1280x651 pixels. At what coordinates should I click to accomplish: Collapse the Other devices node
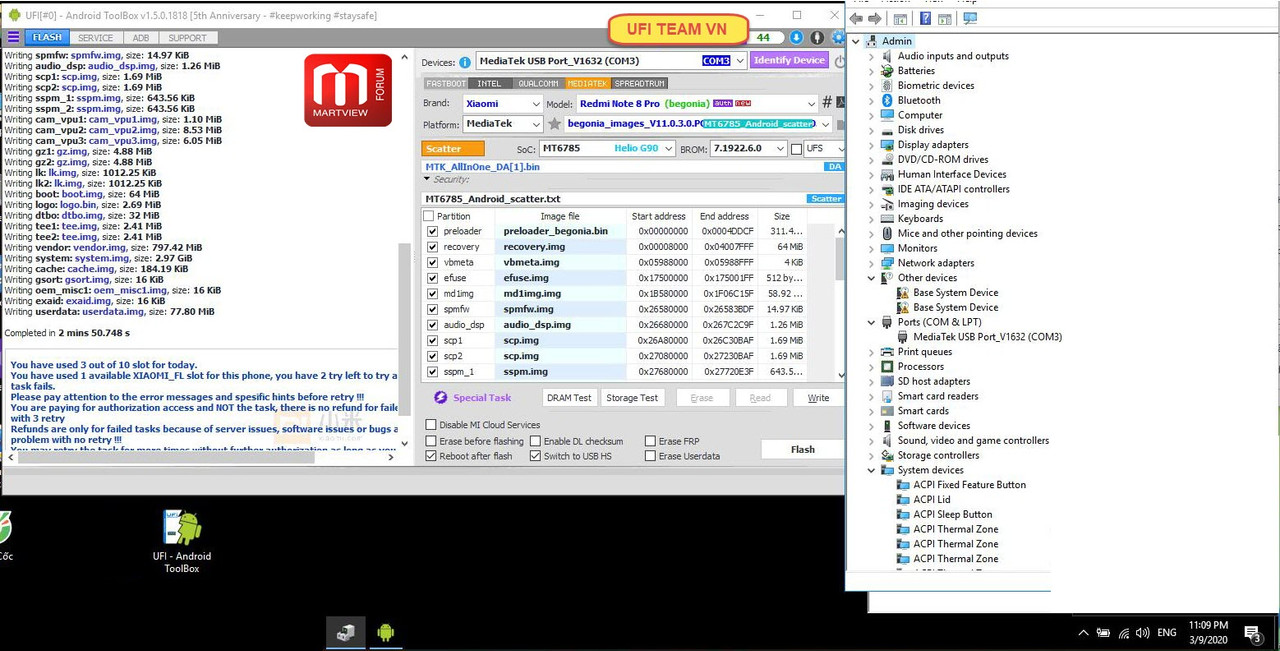(x=872, y=278)
